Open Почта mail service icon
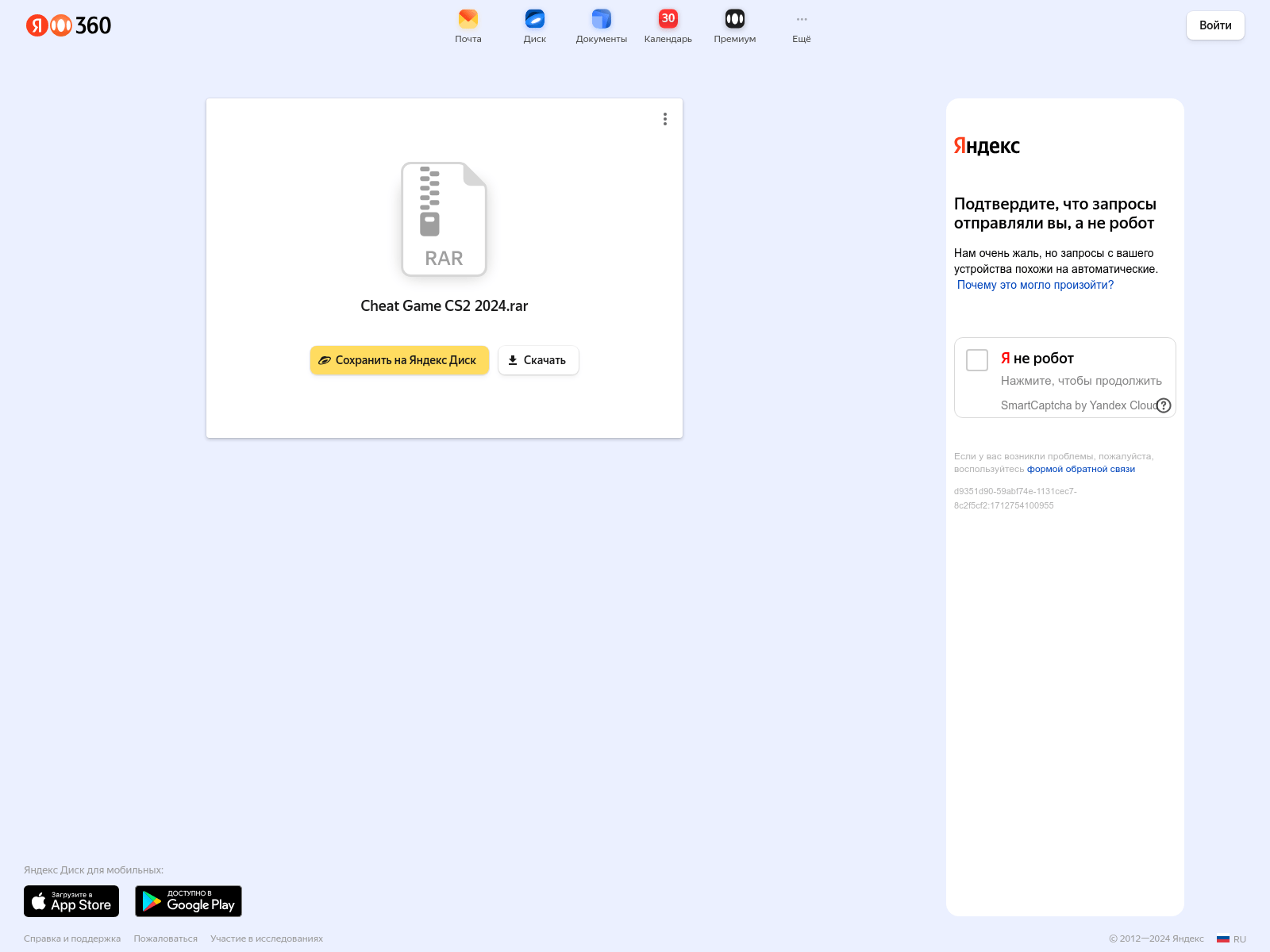 (x=468, y=26)
